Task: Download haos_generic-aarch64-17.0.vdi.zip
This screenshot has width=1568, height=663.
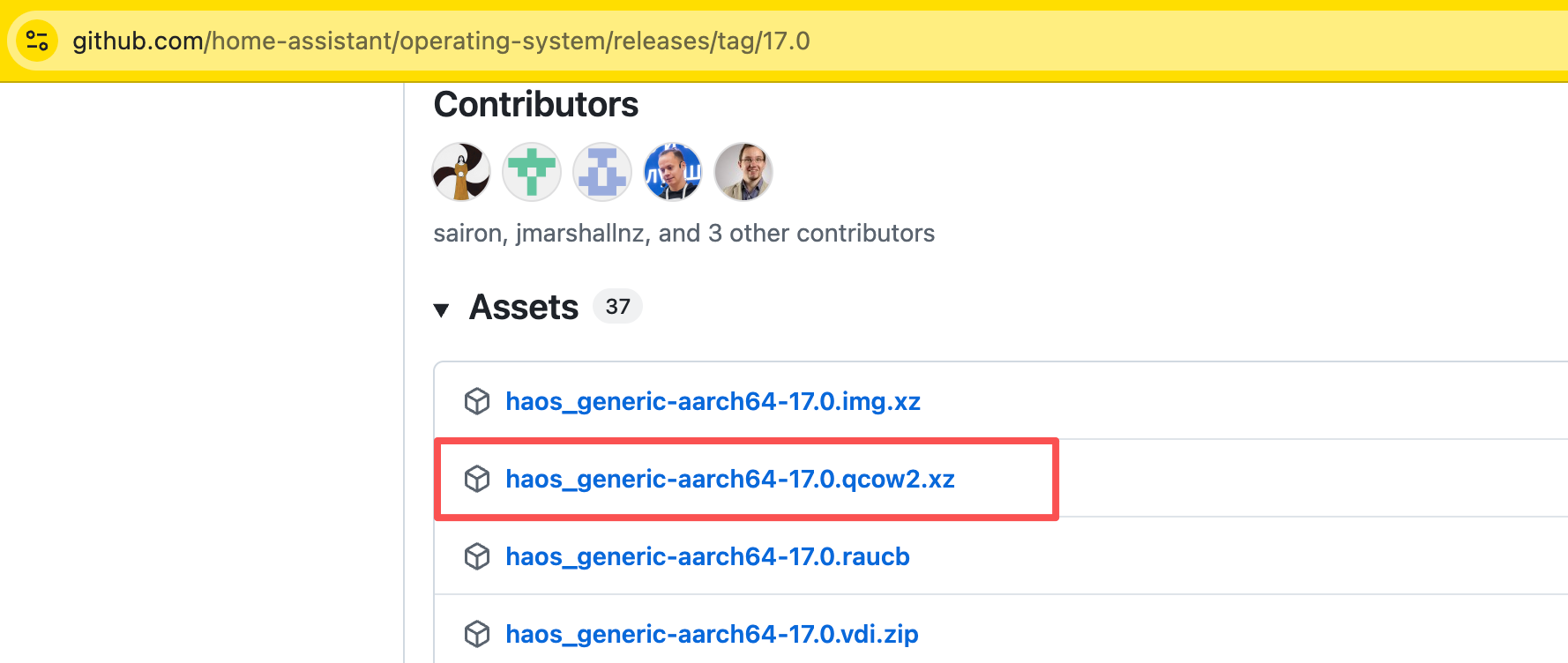Action: 712,634
